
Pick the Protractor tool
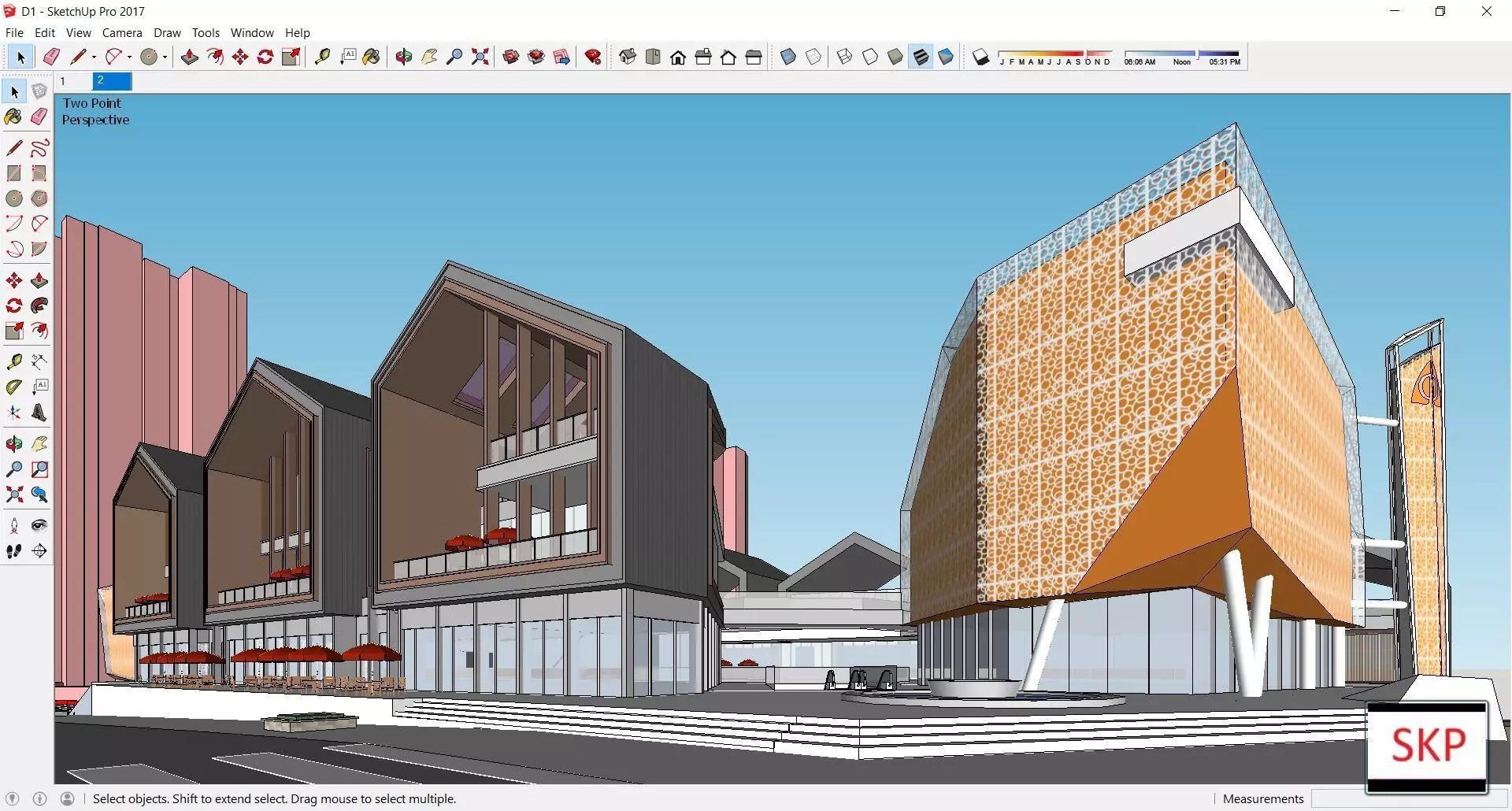point(14,387)
